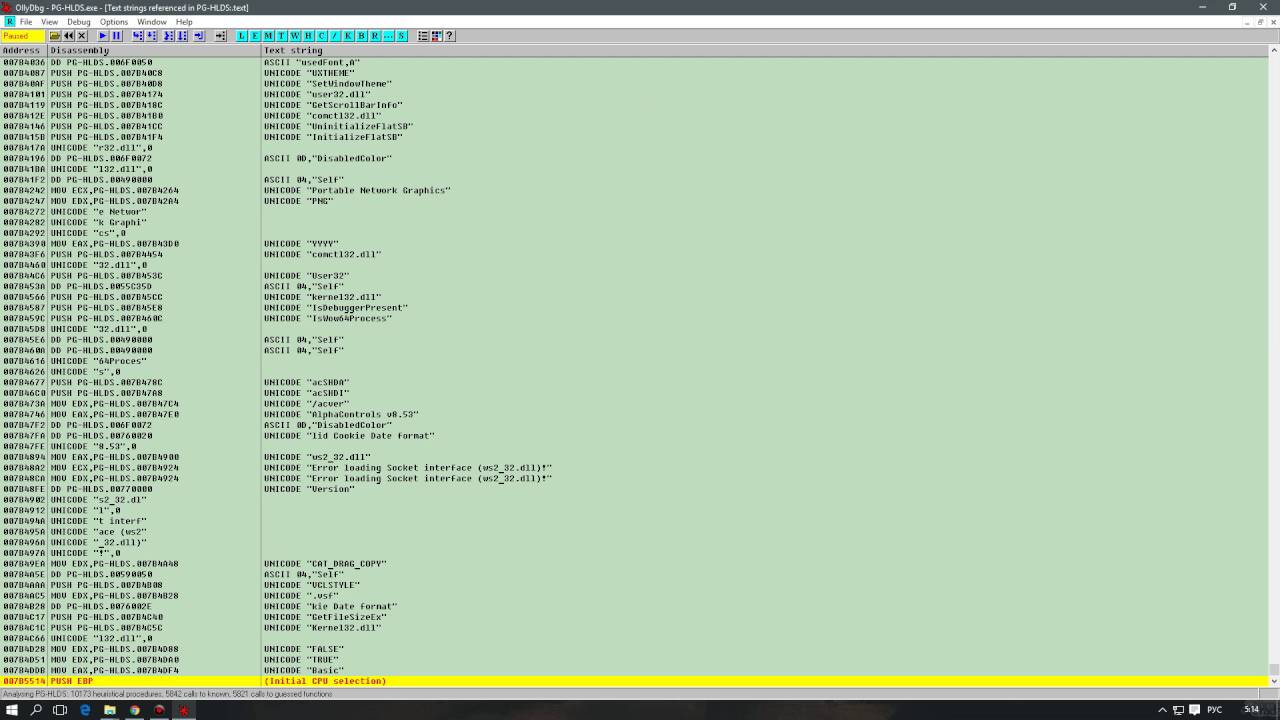Image resolution: width=1280 pixels, height=720 pixels.
Task: Open the Log window with L button
Action: click(x=242, y=35)
